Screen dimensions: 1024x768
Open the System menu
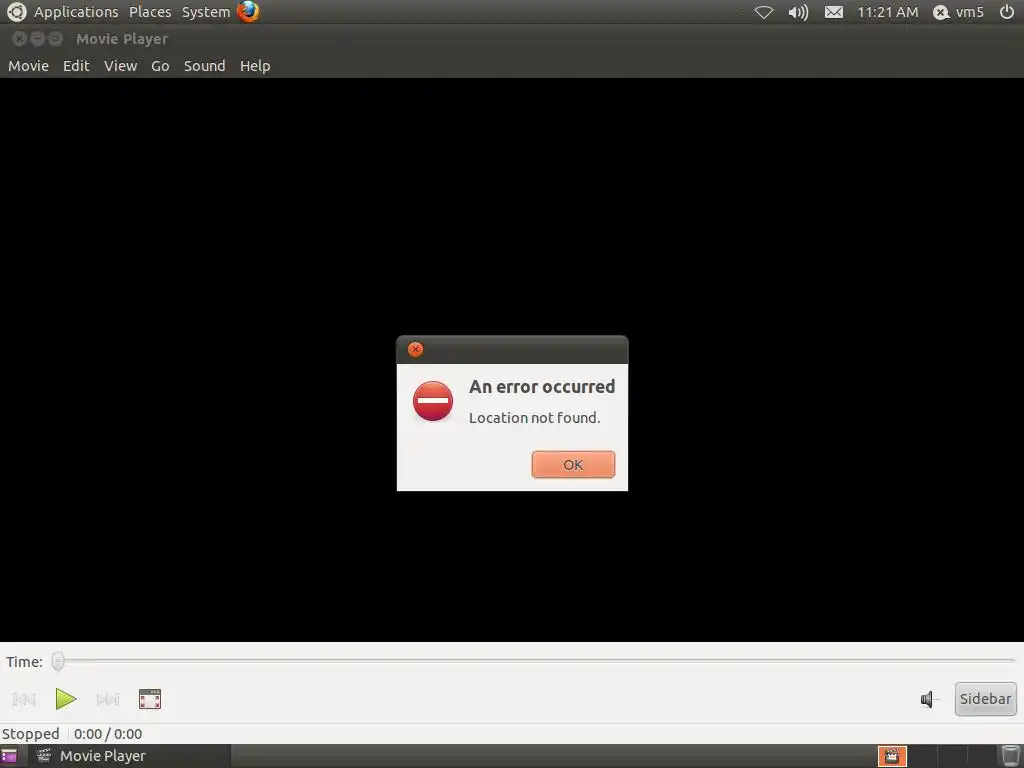coord(206,12)
